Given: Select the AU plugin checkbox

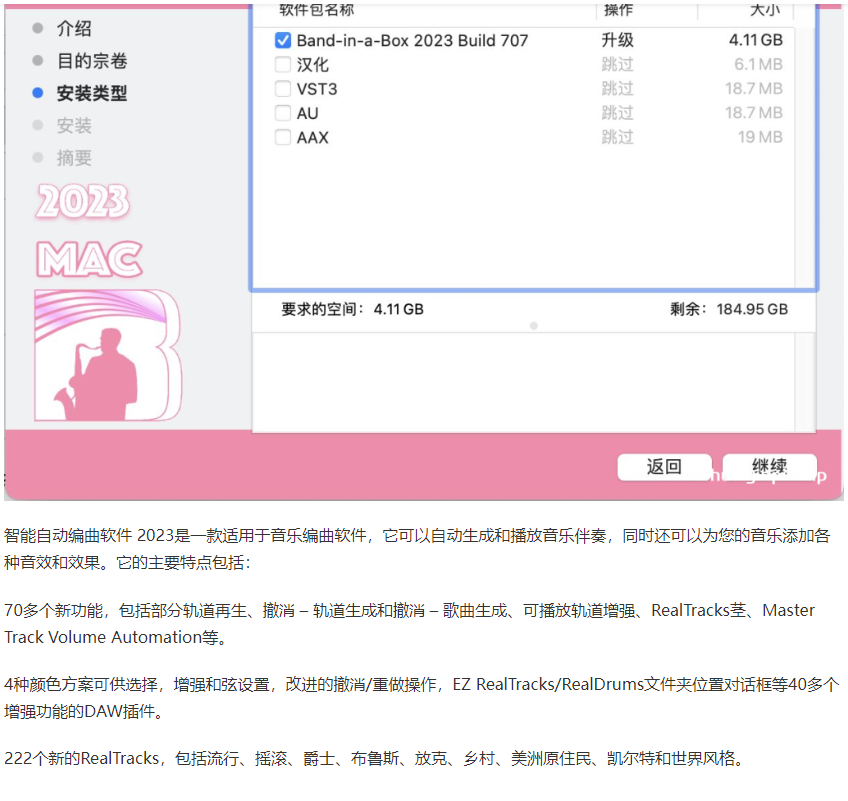Looking at the screenshot, I should click(x=283, y=113).
